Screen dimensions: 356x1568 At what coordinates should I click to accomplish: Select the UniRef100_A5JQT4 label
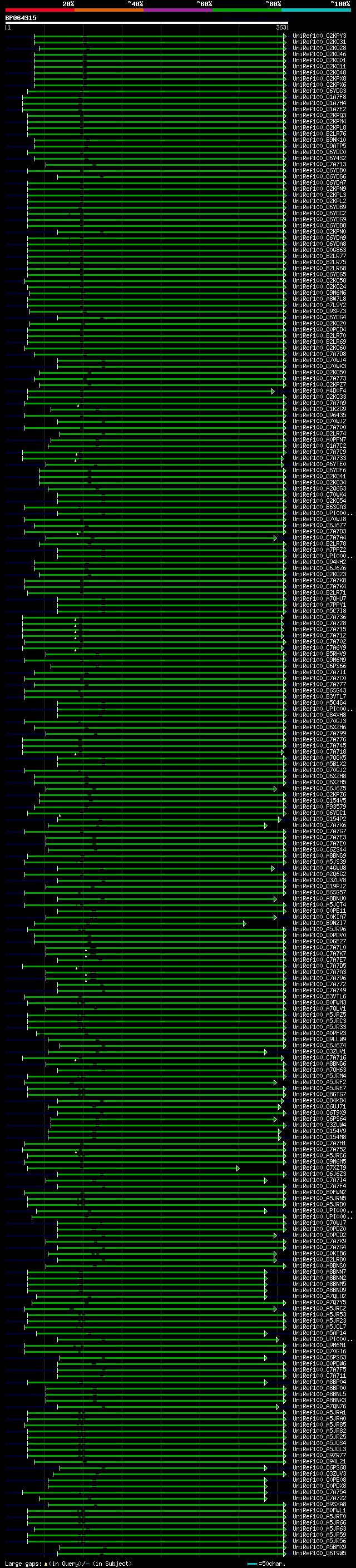coord(319,904)
